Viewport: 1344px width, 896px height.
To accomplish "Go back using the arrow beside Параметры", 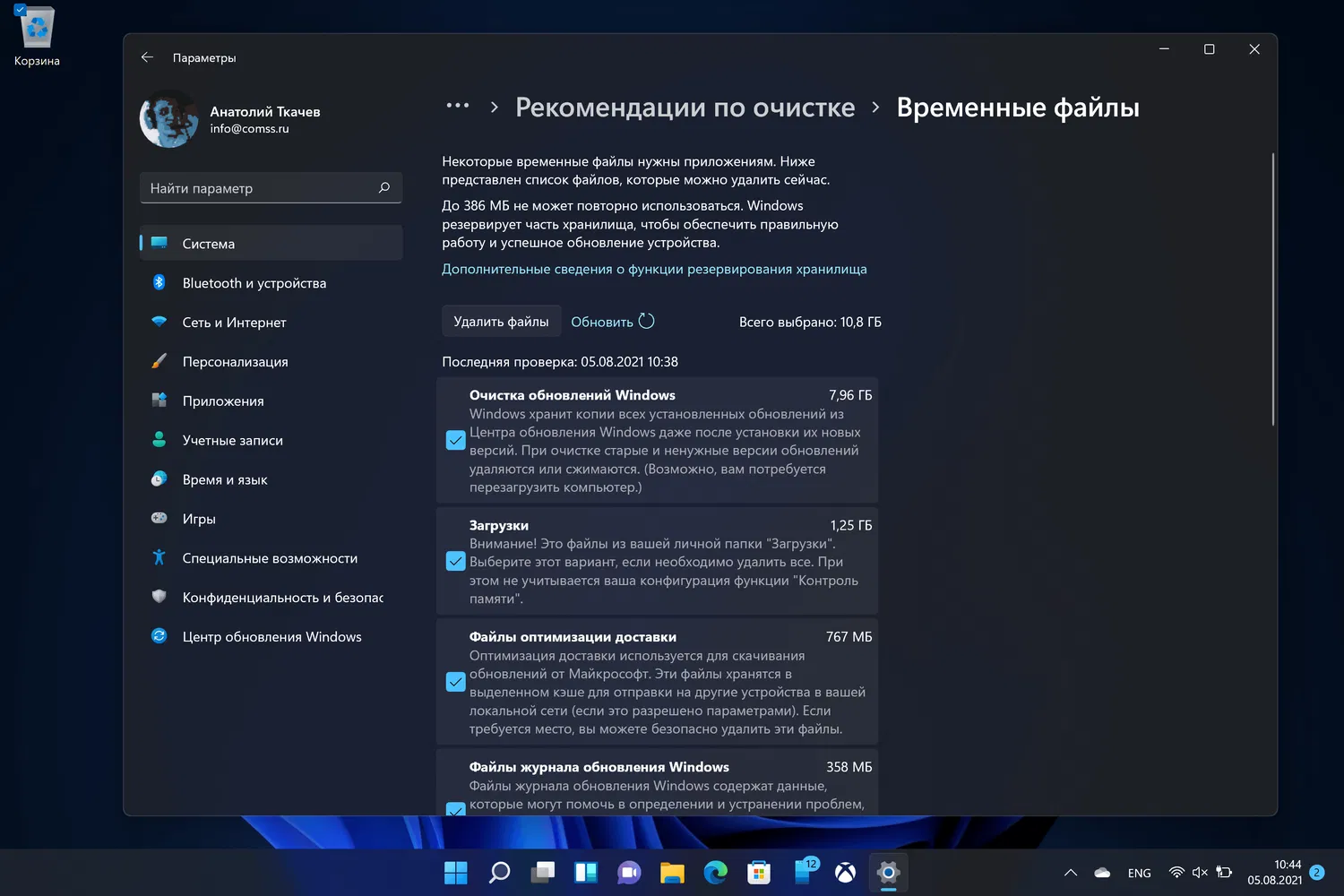I will point(147,57).
